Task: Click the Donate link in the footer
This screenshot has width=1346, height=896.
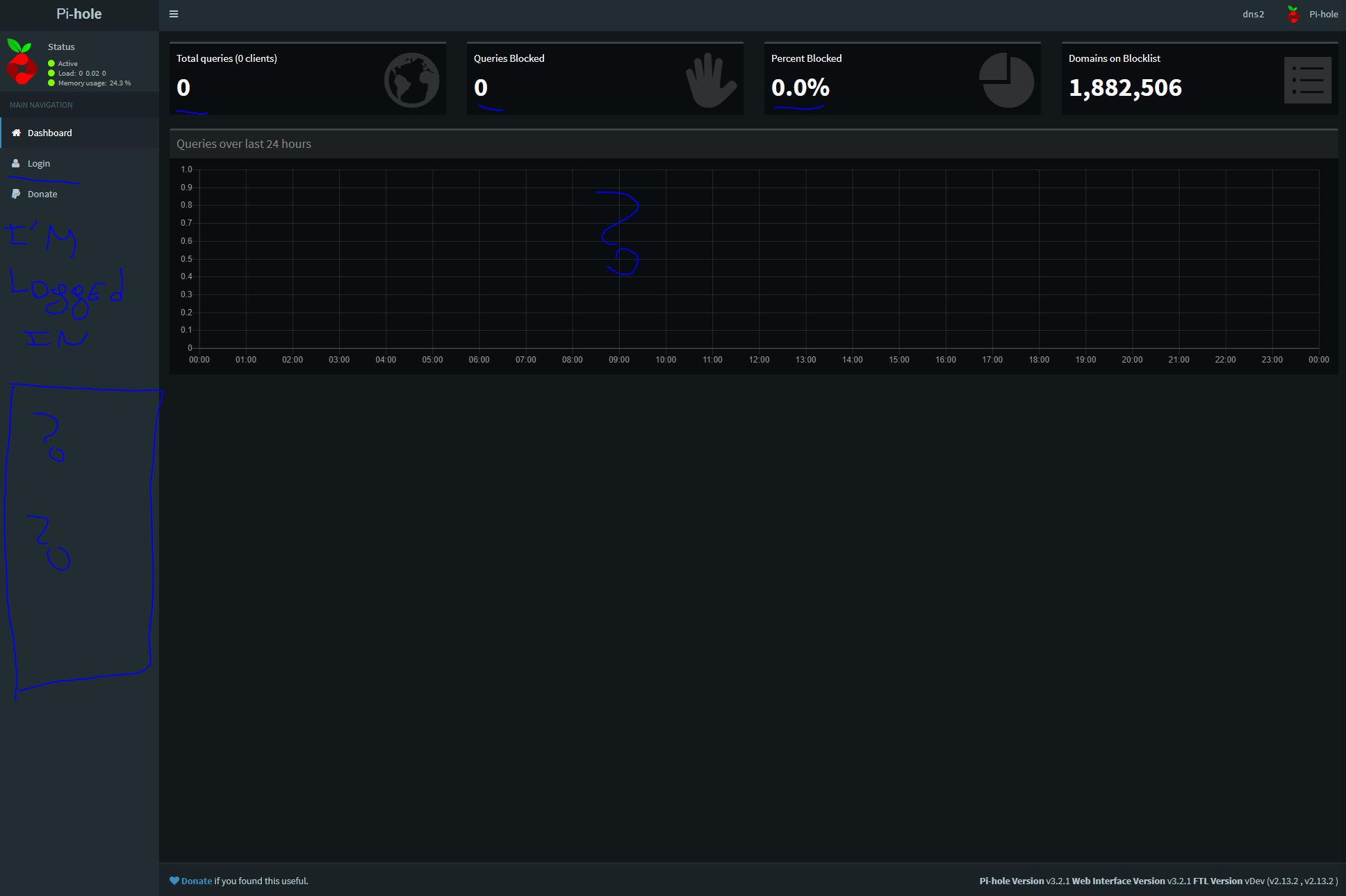Action: 195,880
